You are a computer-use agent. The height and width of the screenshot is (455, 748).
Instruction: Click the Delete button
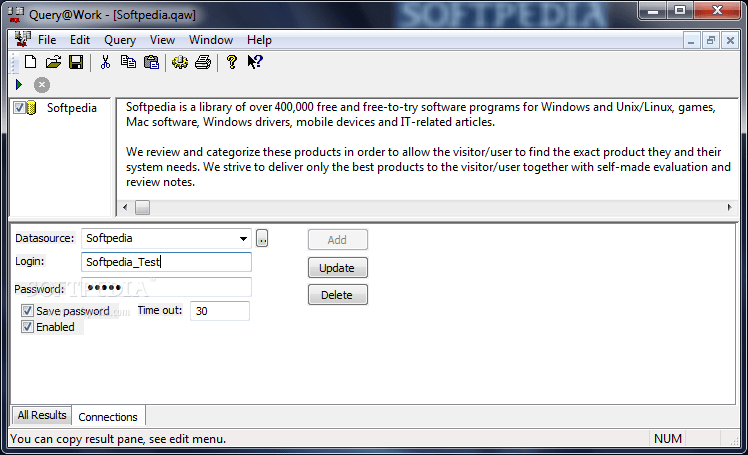coord(338,295)
